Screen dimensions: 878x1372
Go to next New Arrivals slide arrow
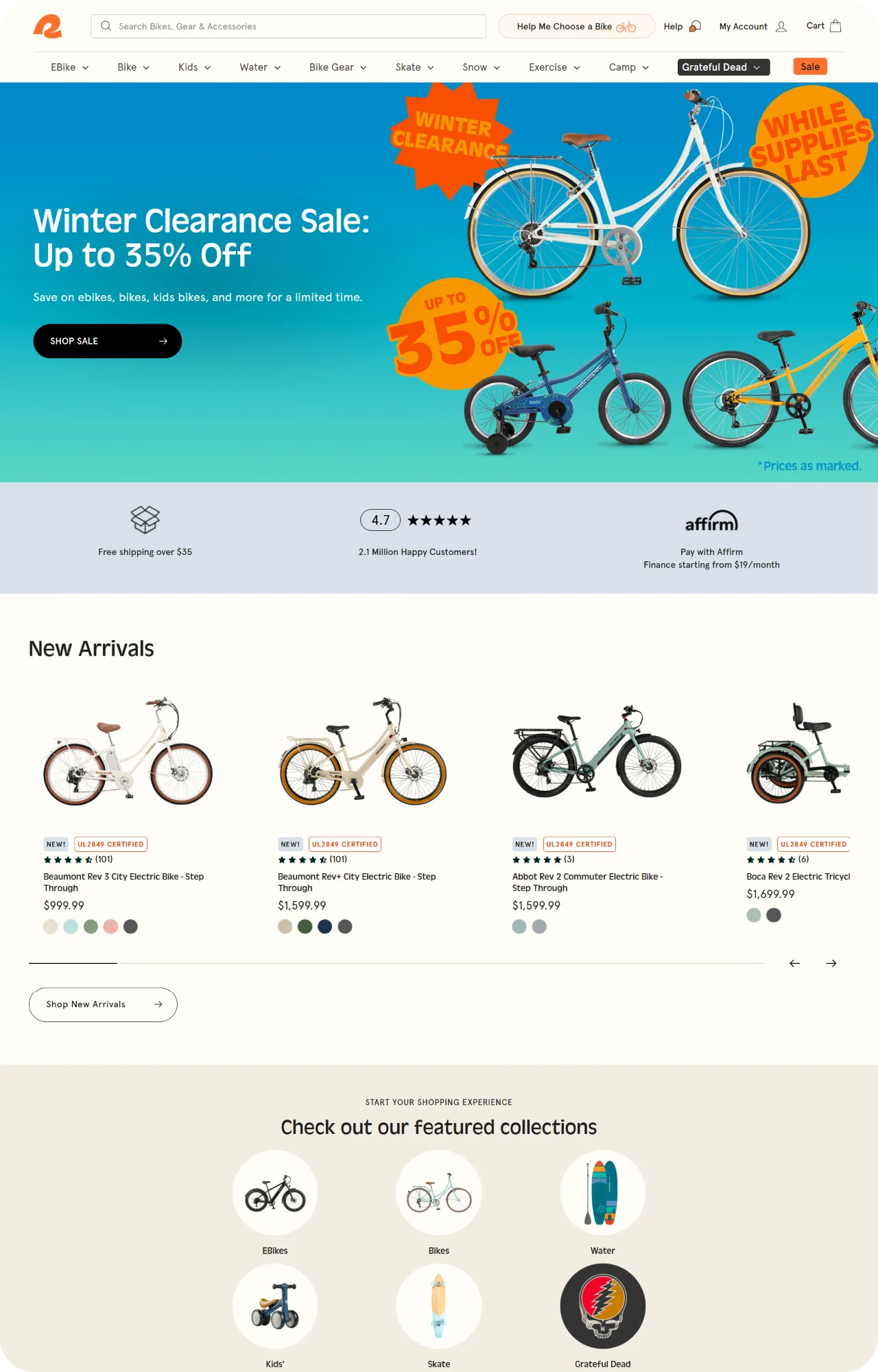click(831, 963)
